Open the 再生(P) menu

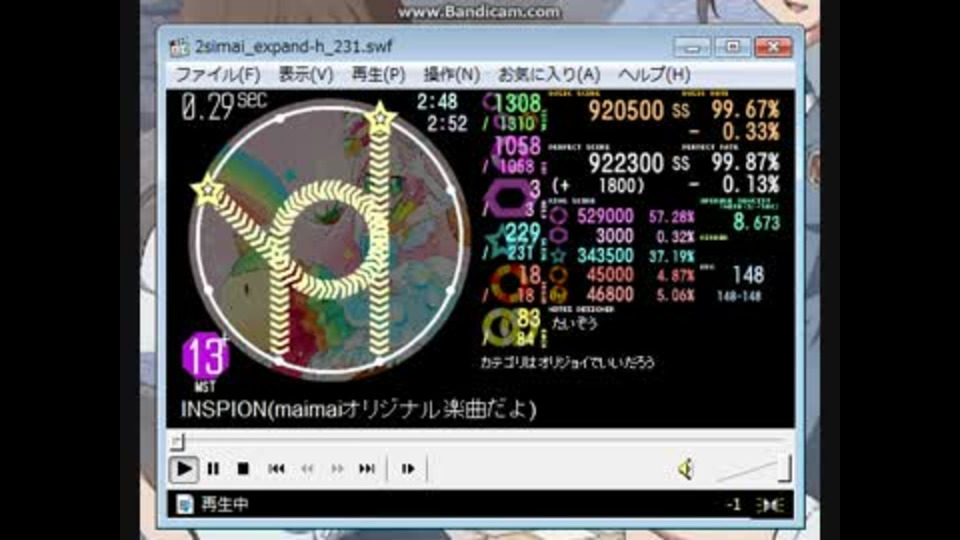378,75
